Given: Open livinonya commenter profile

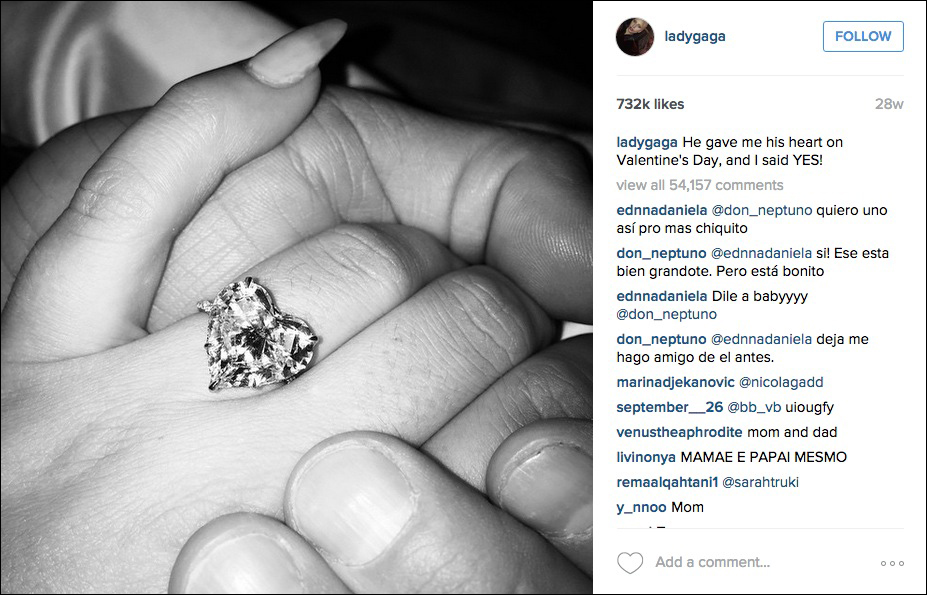Looking at the screenshot, I should [646, 457].
